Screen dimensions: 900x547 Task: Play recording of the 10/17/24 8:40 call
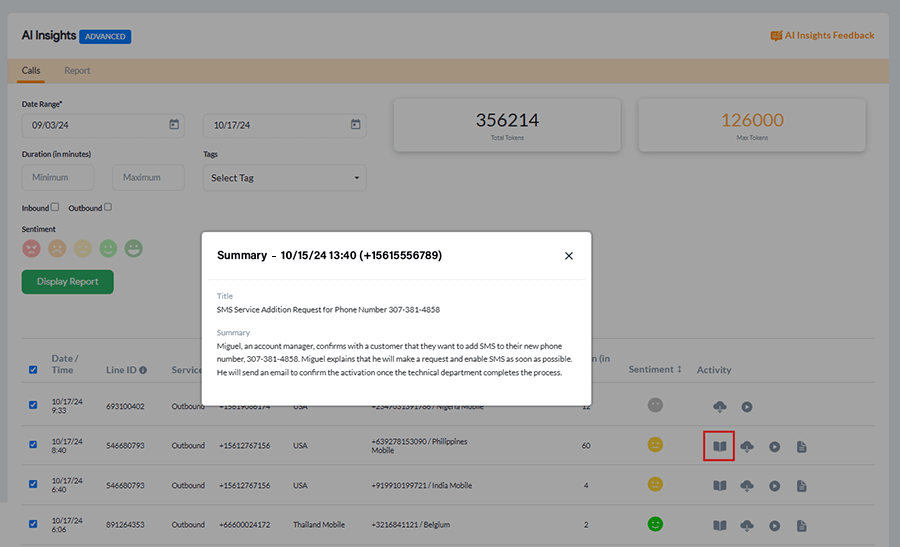click(774, 446)
